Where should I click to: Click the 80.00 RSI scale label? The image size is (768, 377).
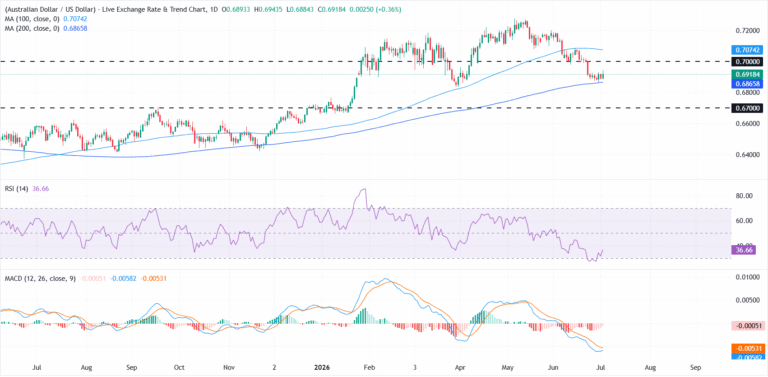(x=745, y=196)
